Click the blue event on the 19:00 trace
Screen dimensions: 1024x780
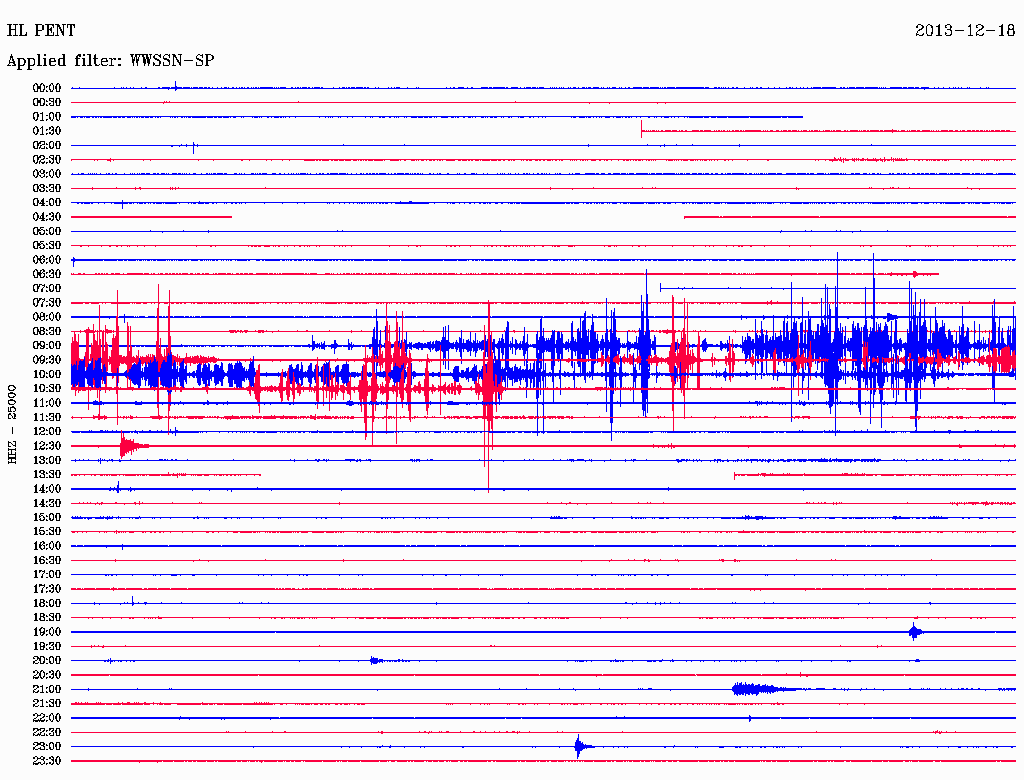pos(916,632)
